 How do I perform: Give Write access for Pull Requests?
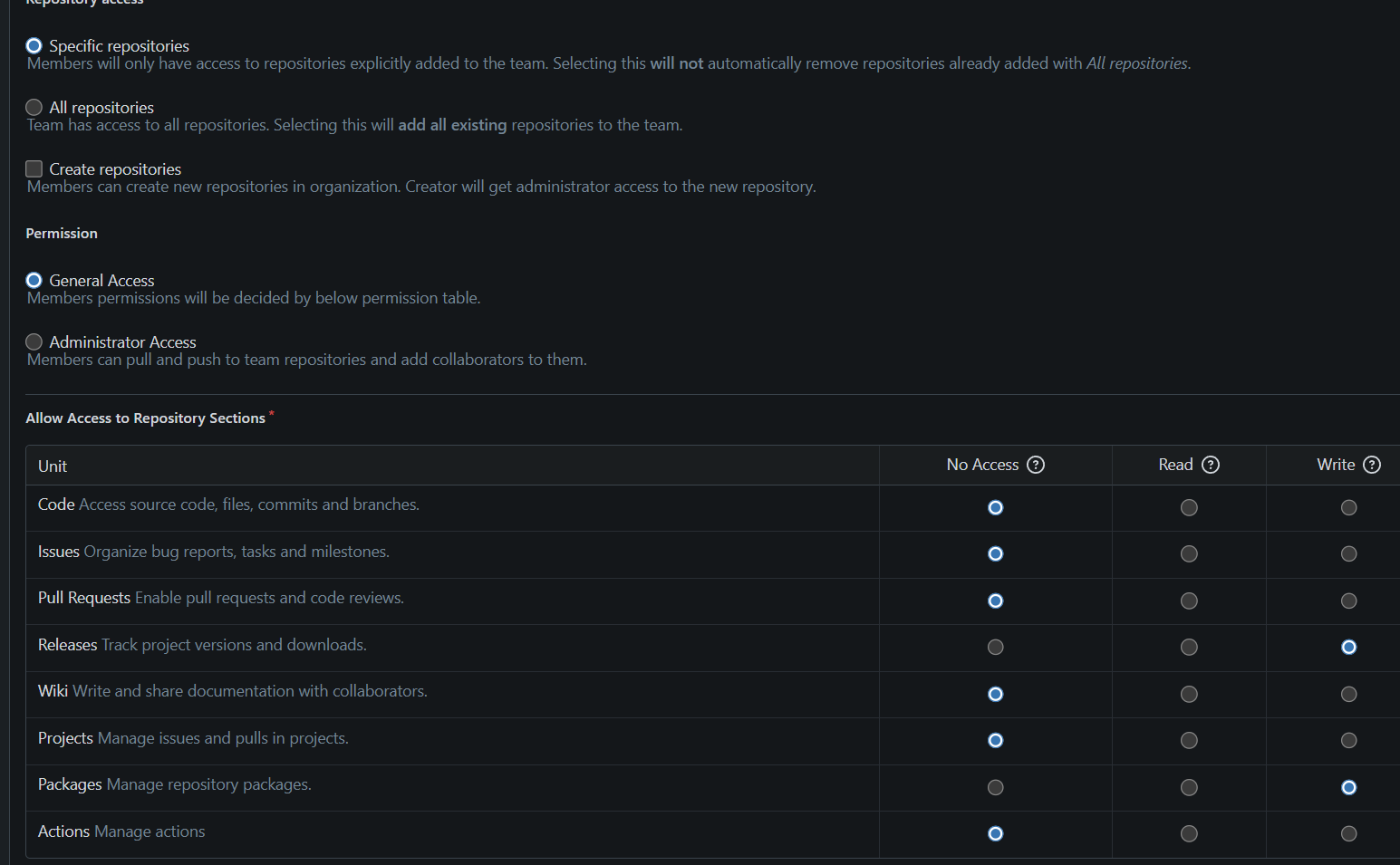click(x=1348, y=601)
